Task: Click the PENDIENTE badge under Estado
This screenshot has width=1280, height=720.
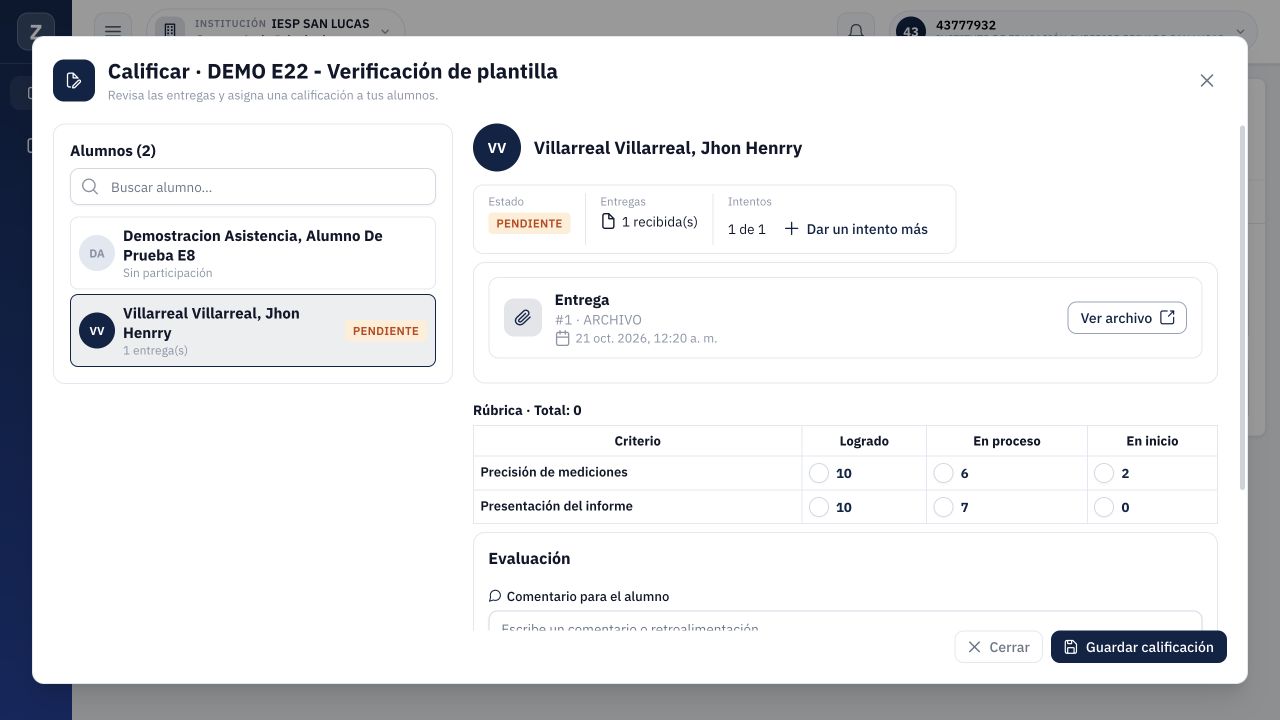Action: [x=529, y=223]
